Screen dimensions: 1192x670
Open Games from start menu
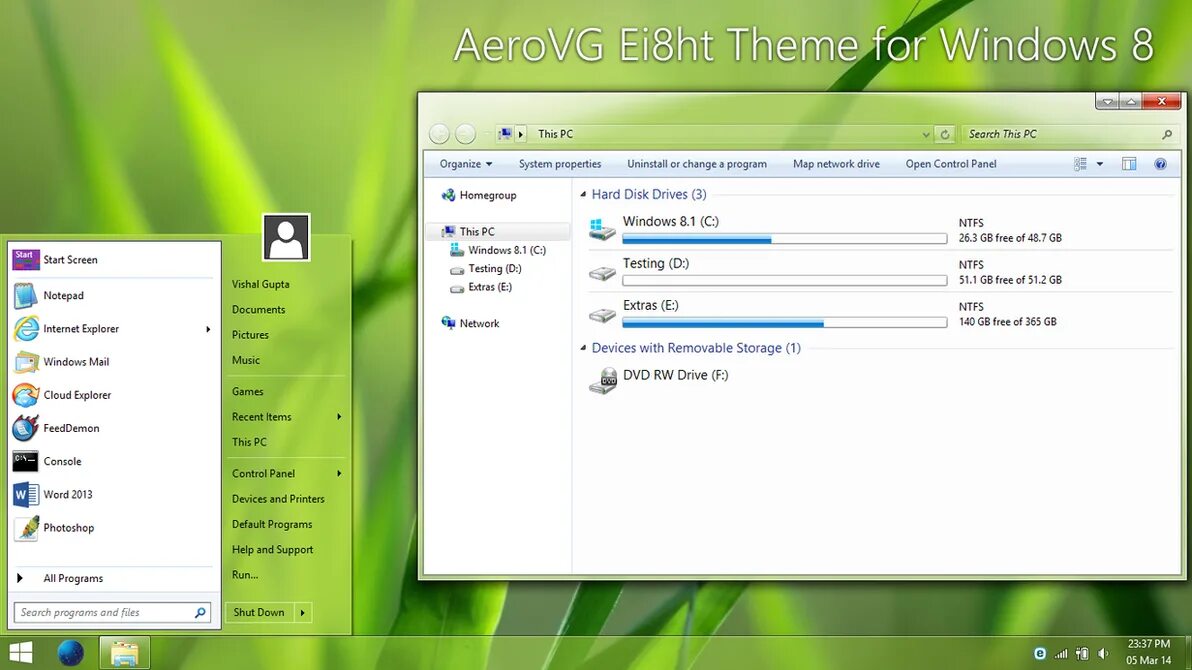tap(248, 392)
